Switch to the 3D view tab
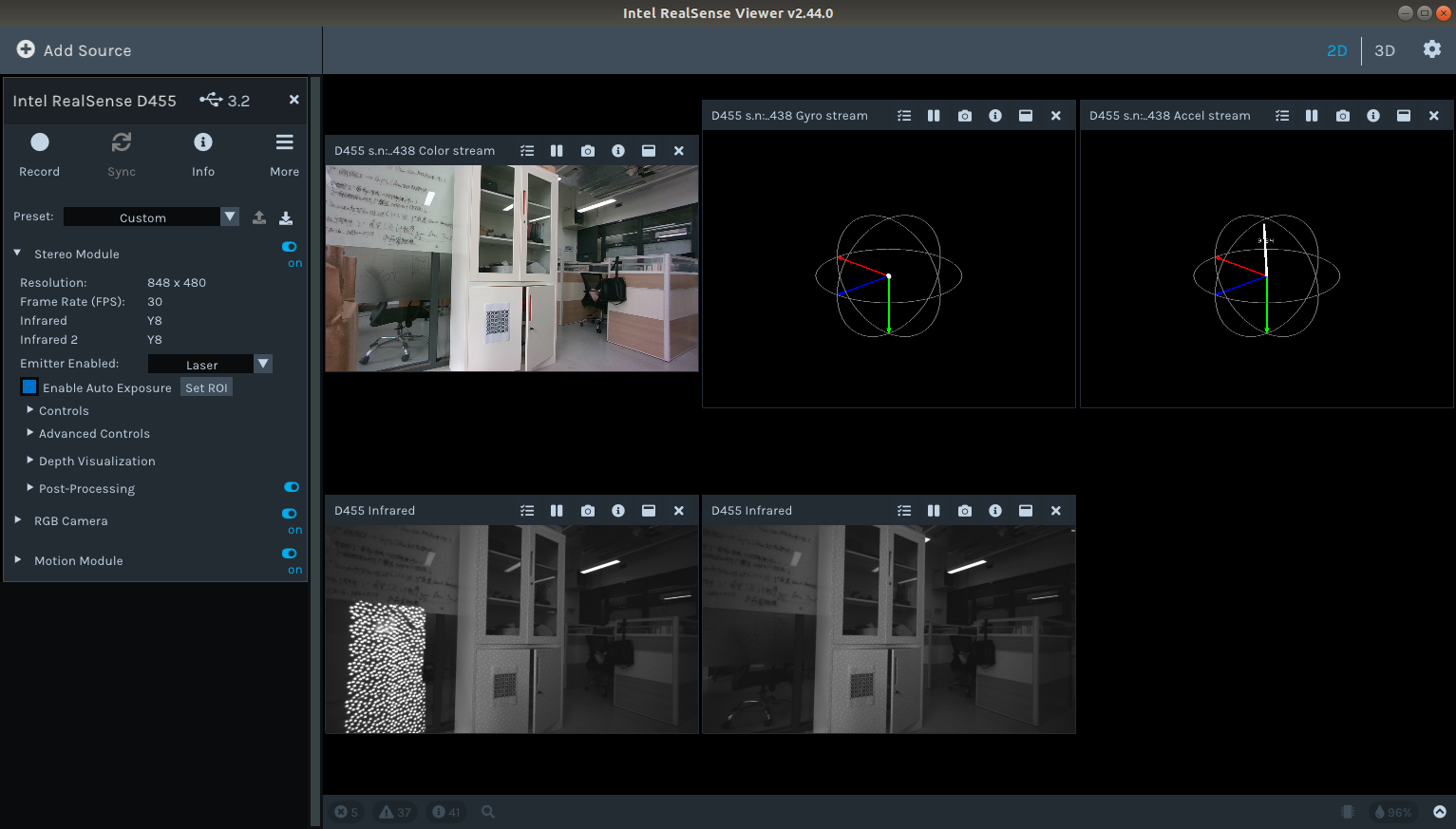 [1385, 50]
